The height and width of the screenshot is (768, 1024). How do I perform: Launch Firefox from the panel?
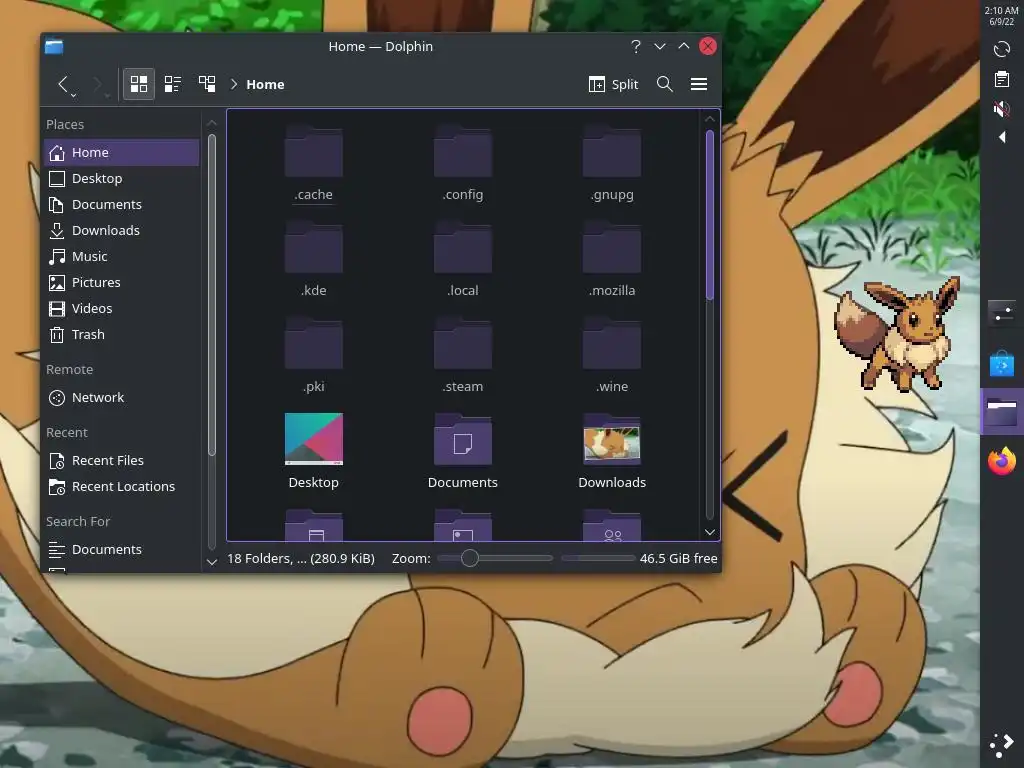tap(1002, 461)
